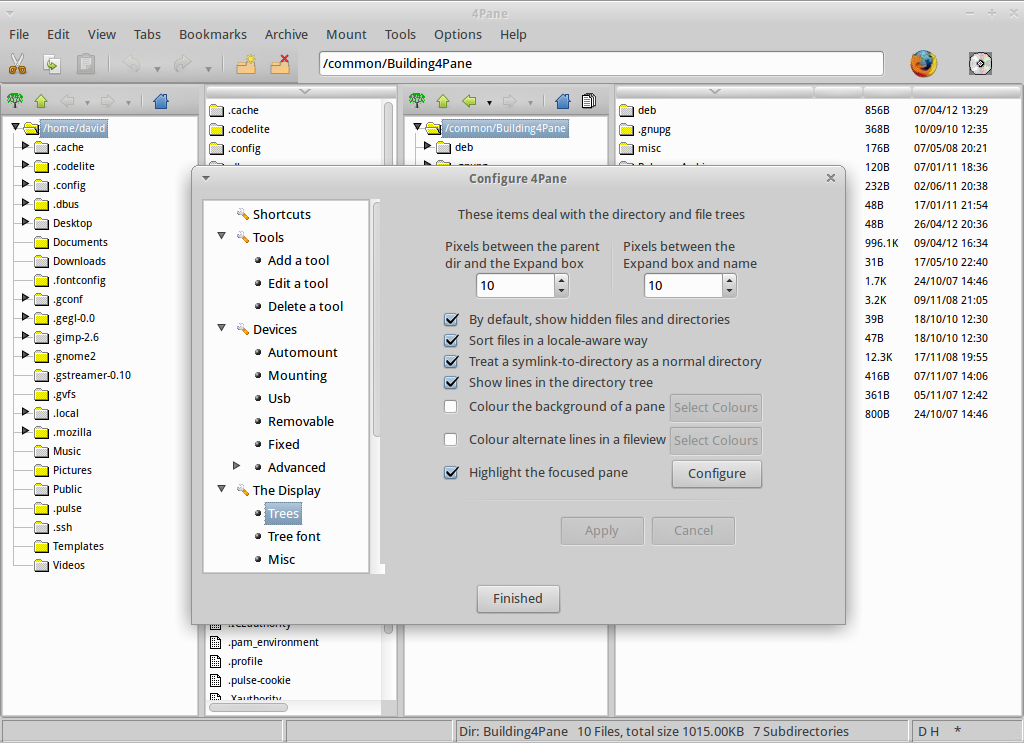This screenshot has width=1024, height=743.
Task: Toggle 'Sort files in a locale-aware way'
Action: point(451,340)
